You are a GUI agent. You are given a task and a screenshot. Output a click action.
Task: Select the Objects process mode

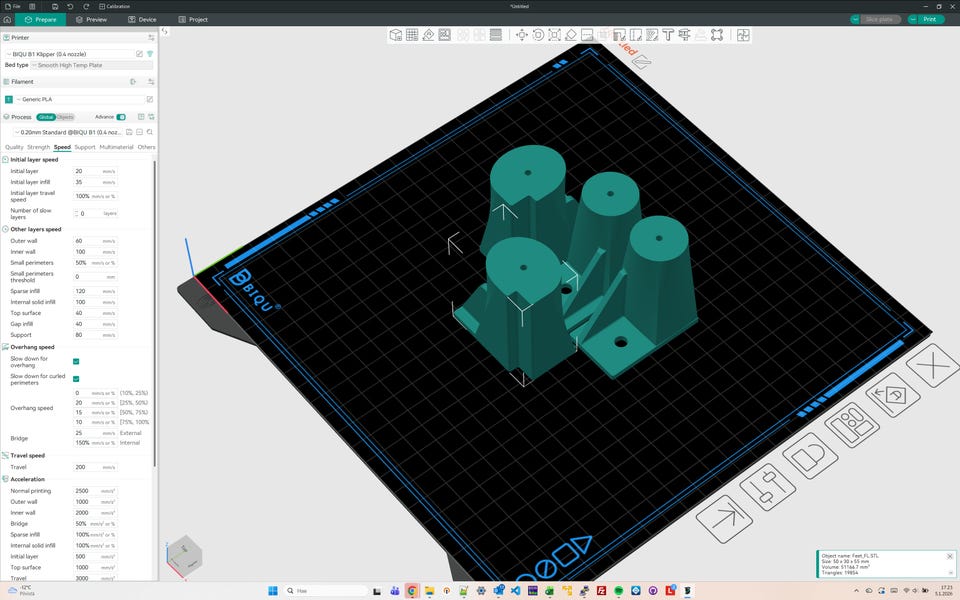click(65, 117)
